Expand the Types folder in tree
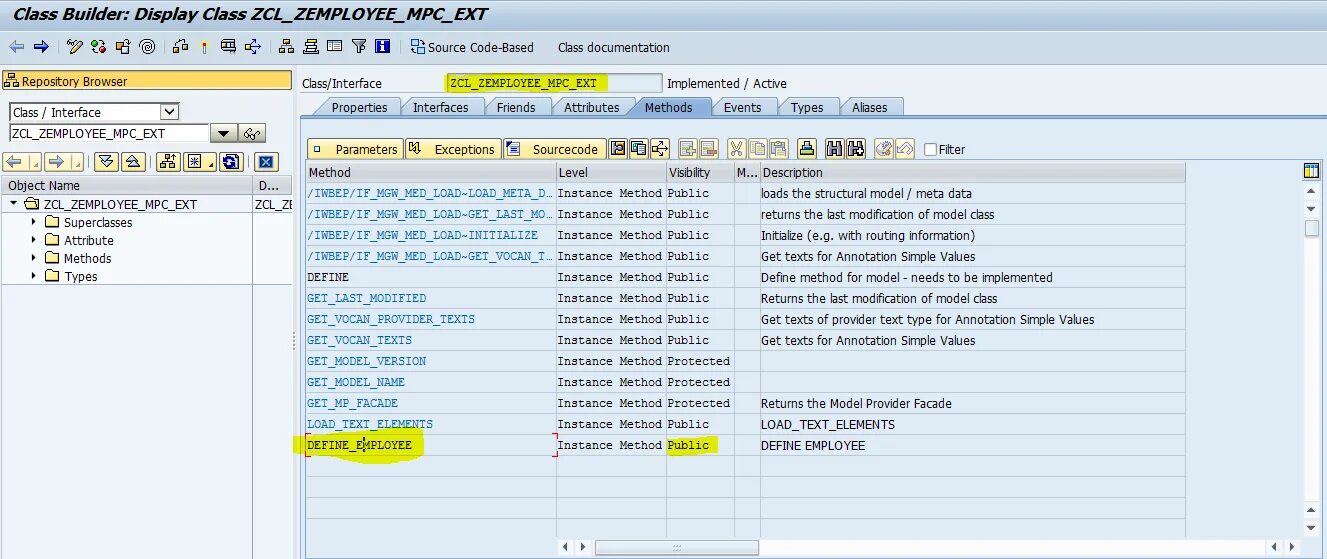 click(33, 276)
